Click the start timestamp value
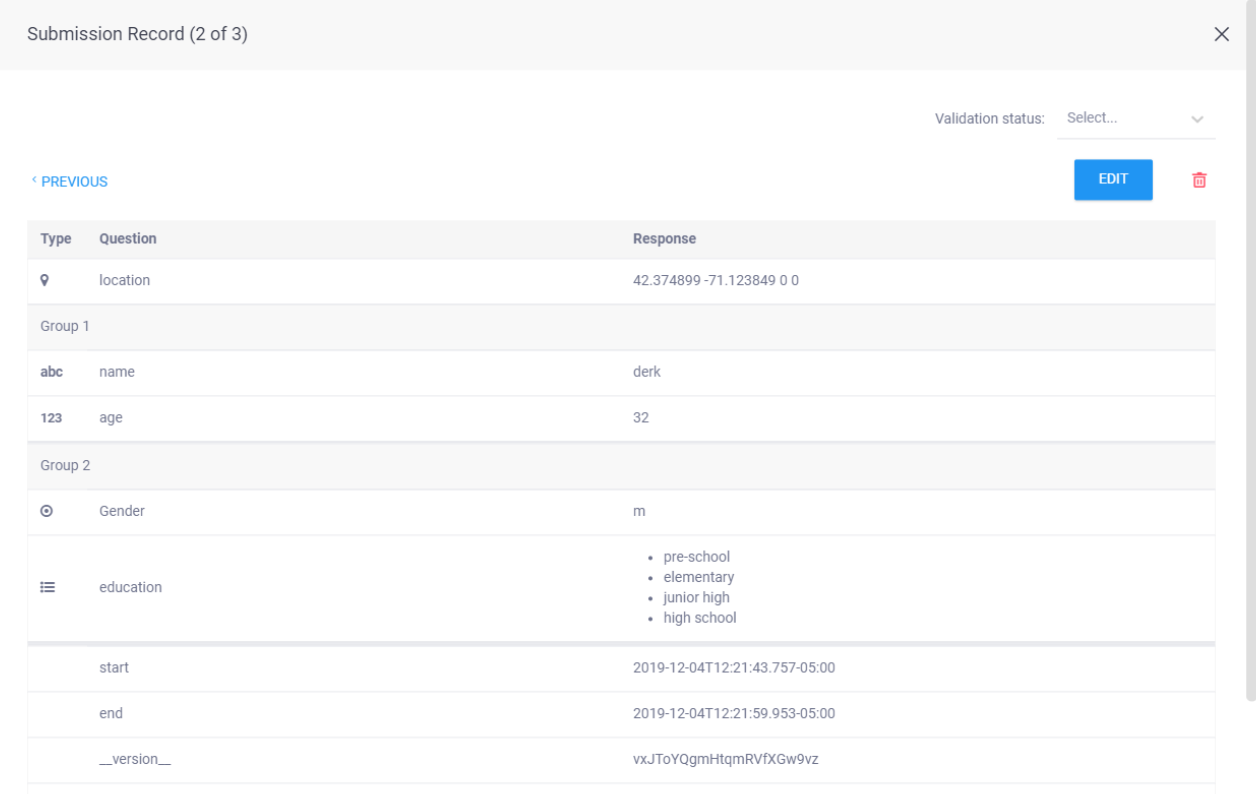 point(734,668)
